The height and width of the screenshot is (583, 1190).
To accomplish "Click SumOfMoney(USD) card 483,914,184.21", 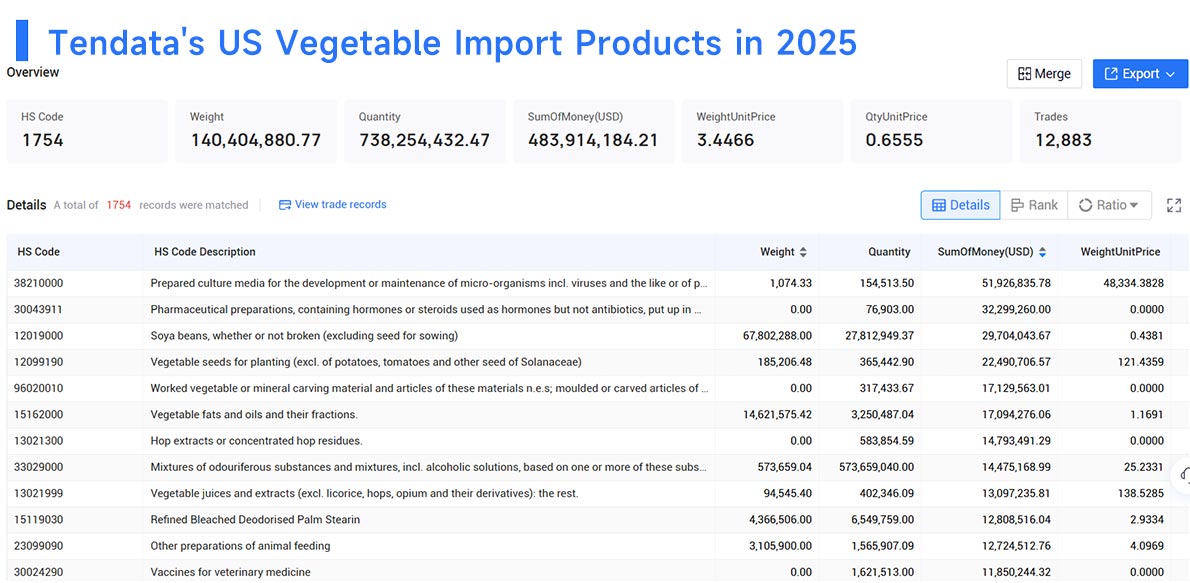I will click(593, 131).
